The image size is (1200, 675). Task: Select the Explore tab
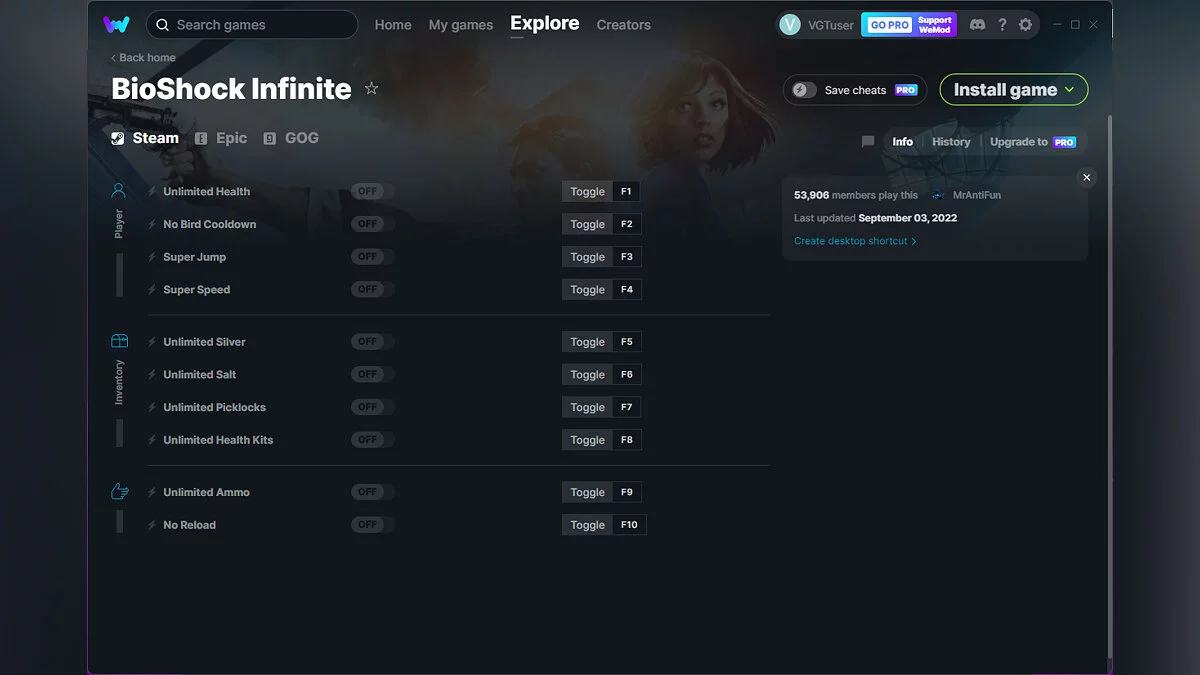(x=545, y=23)
